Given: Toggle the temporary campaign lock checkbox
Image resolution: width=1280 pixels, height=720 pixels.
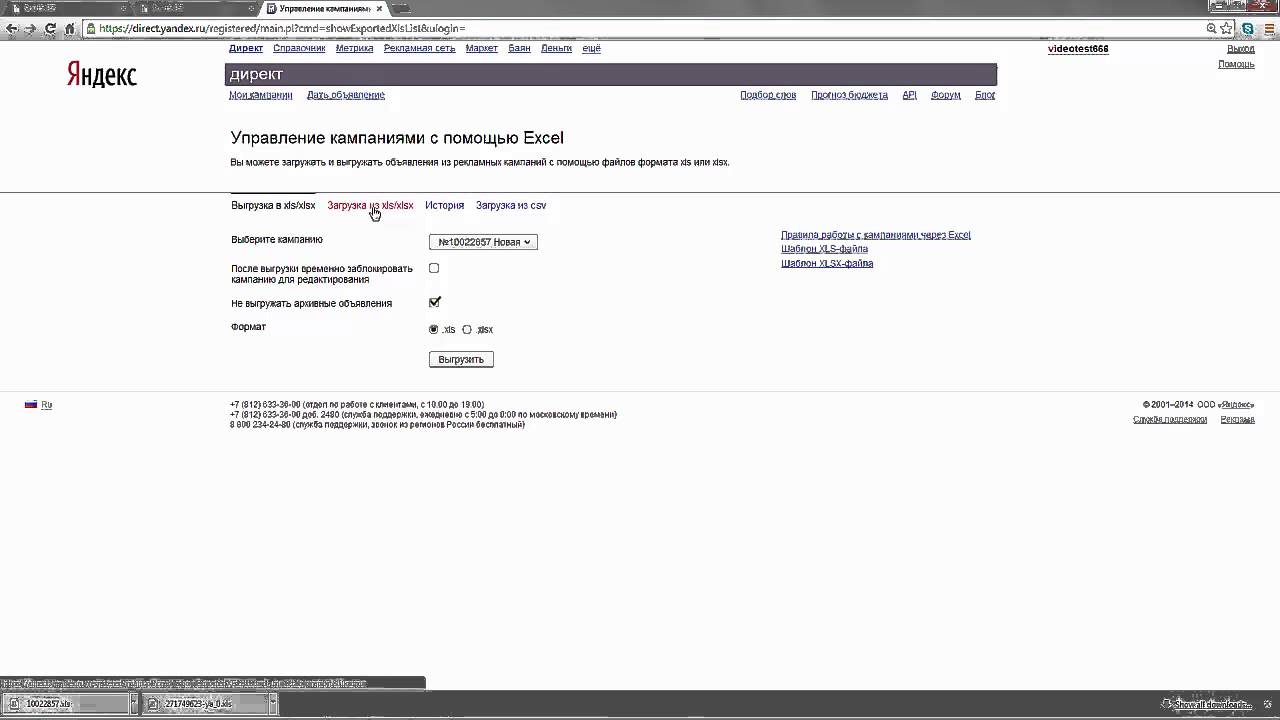Looking at the screenshot, I should (x=434, y=268).
